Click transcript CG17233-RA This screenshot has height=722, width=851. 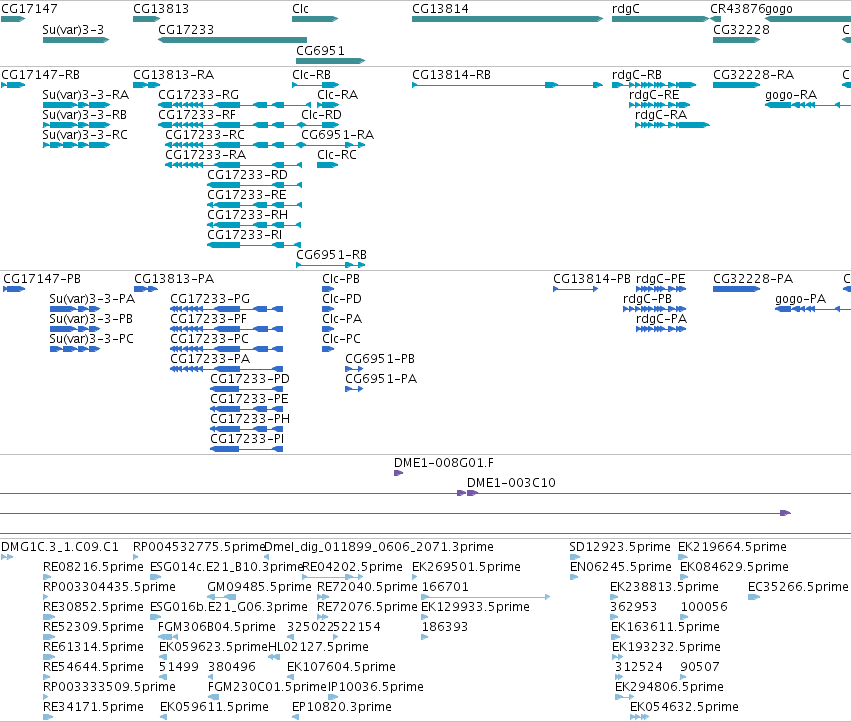click(233, 165)
